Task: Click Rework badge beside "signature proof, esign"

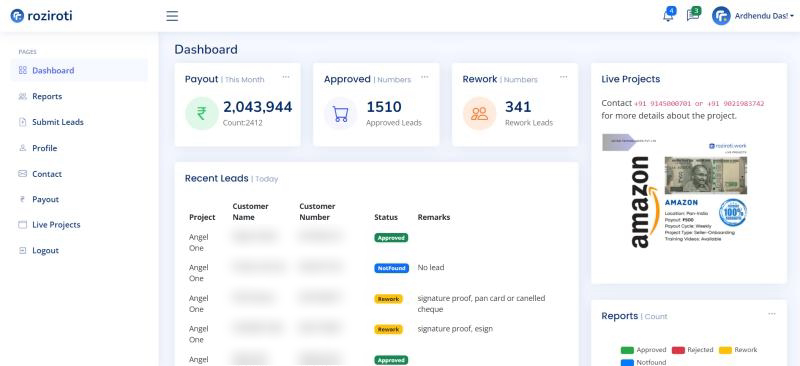Action: pyautogui.click(x=388, y=329)
